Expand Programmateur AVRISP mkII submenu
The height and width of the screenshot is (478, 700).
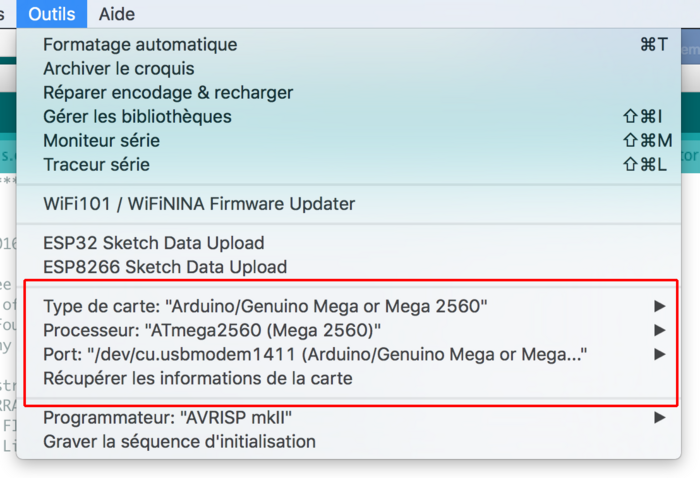349,418
